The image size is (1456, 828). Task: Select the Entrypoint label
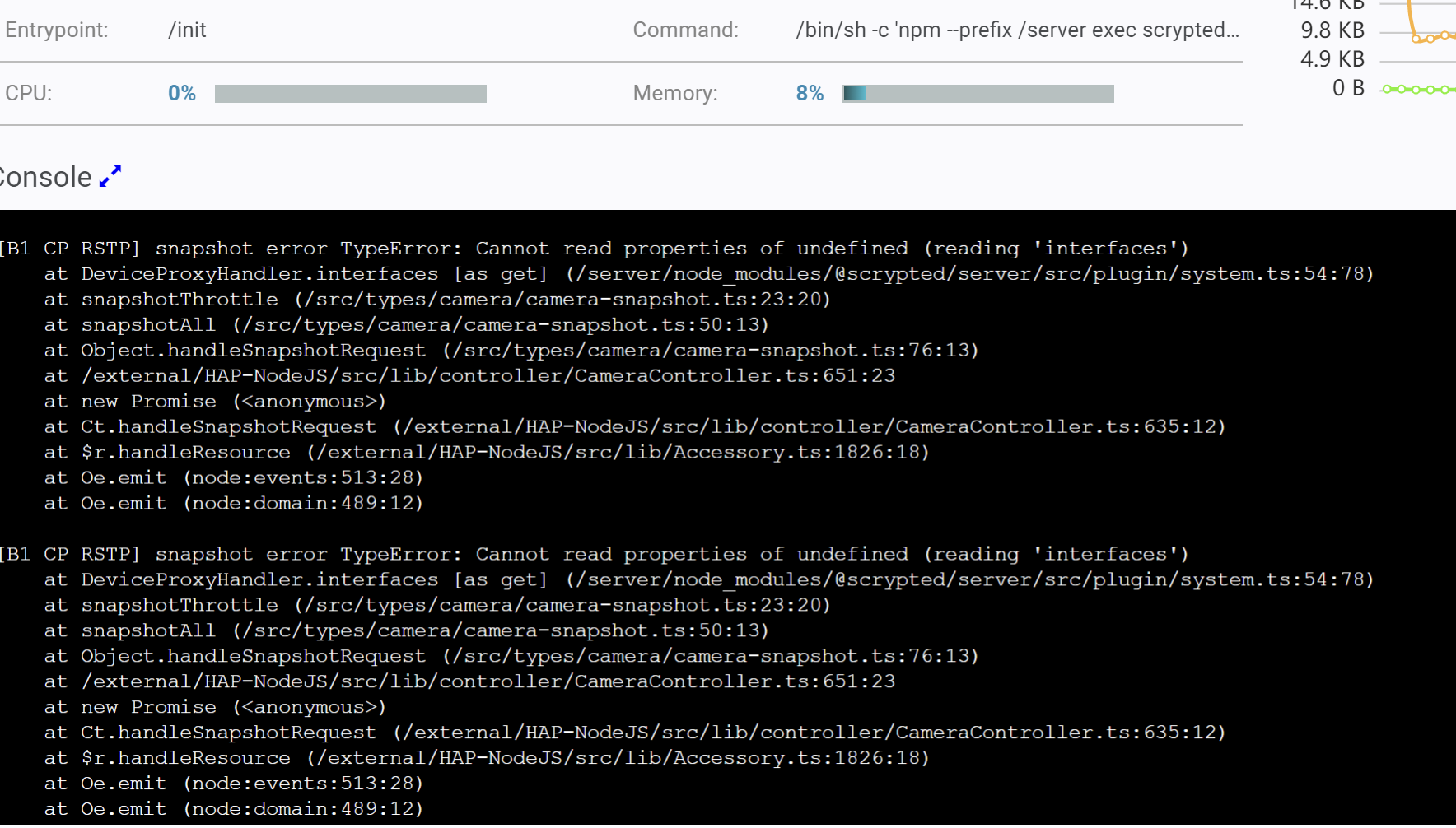point(56,30)
